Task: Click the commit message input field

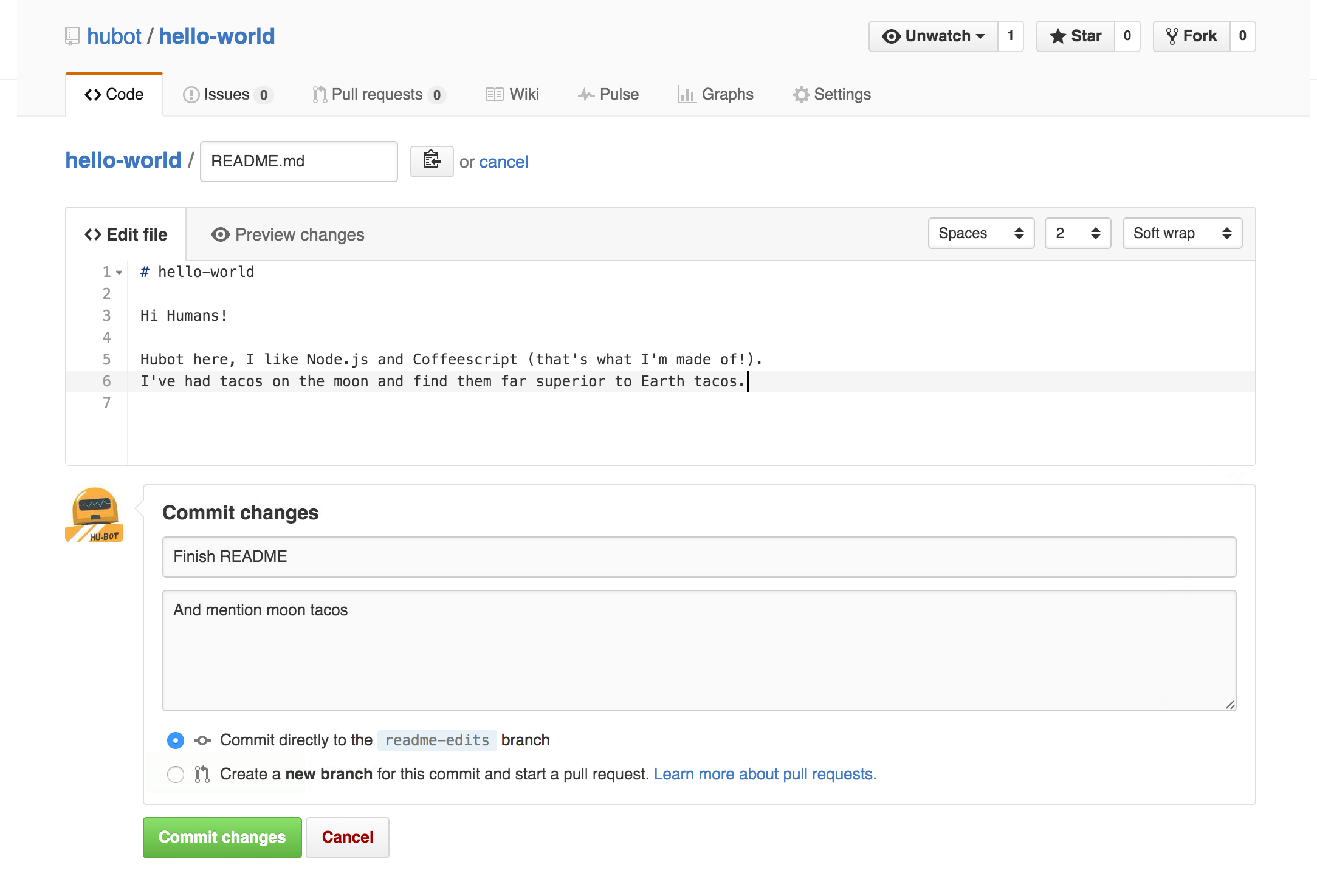Action: (x=700, y=556)
